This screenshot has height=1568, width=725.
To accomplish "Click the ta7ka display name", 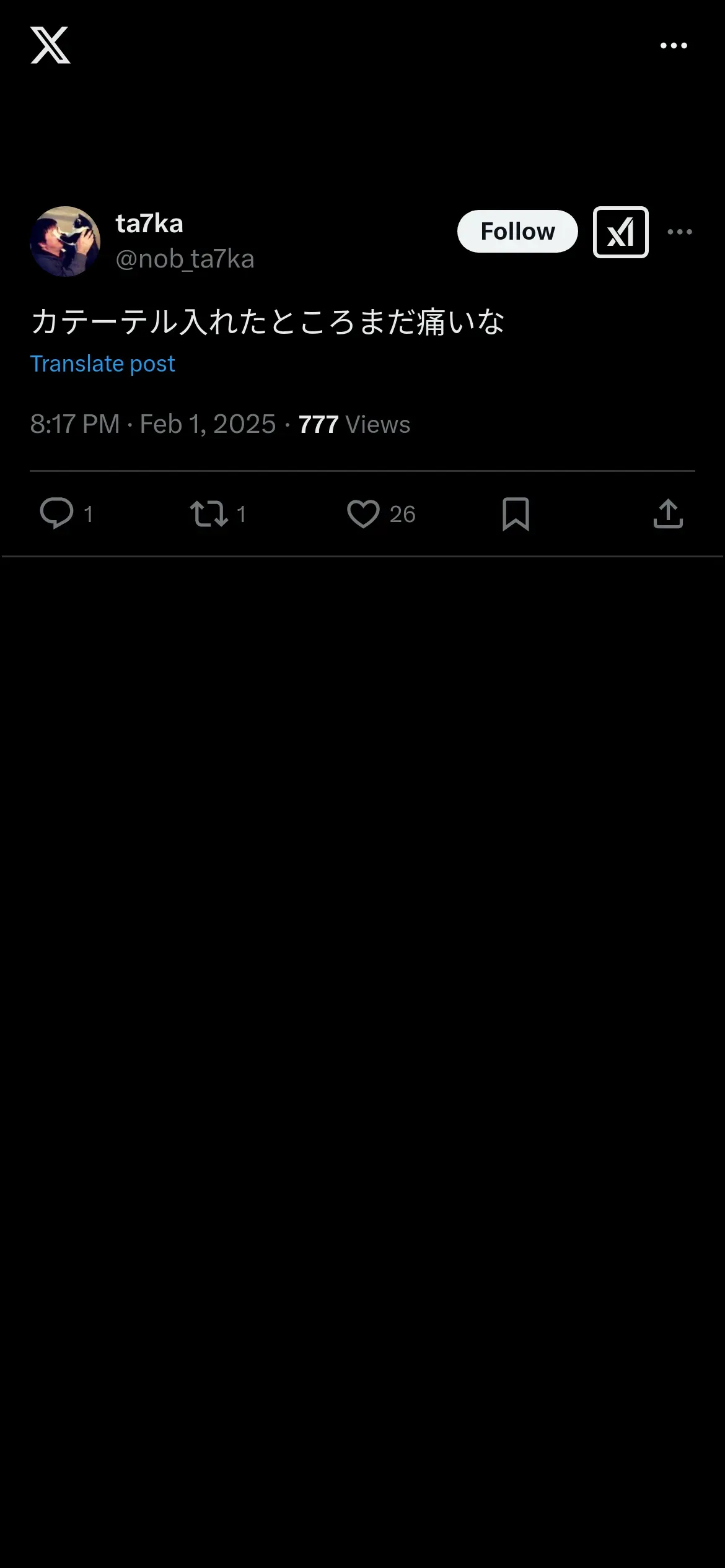I will point(149,224).
